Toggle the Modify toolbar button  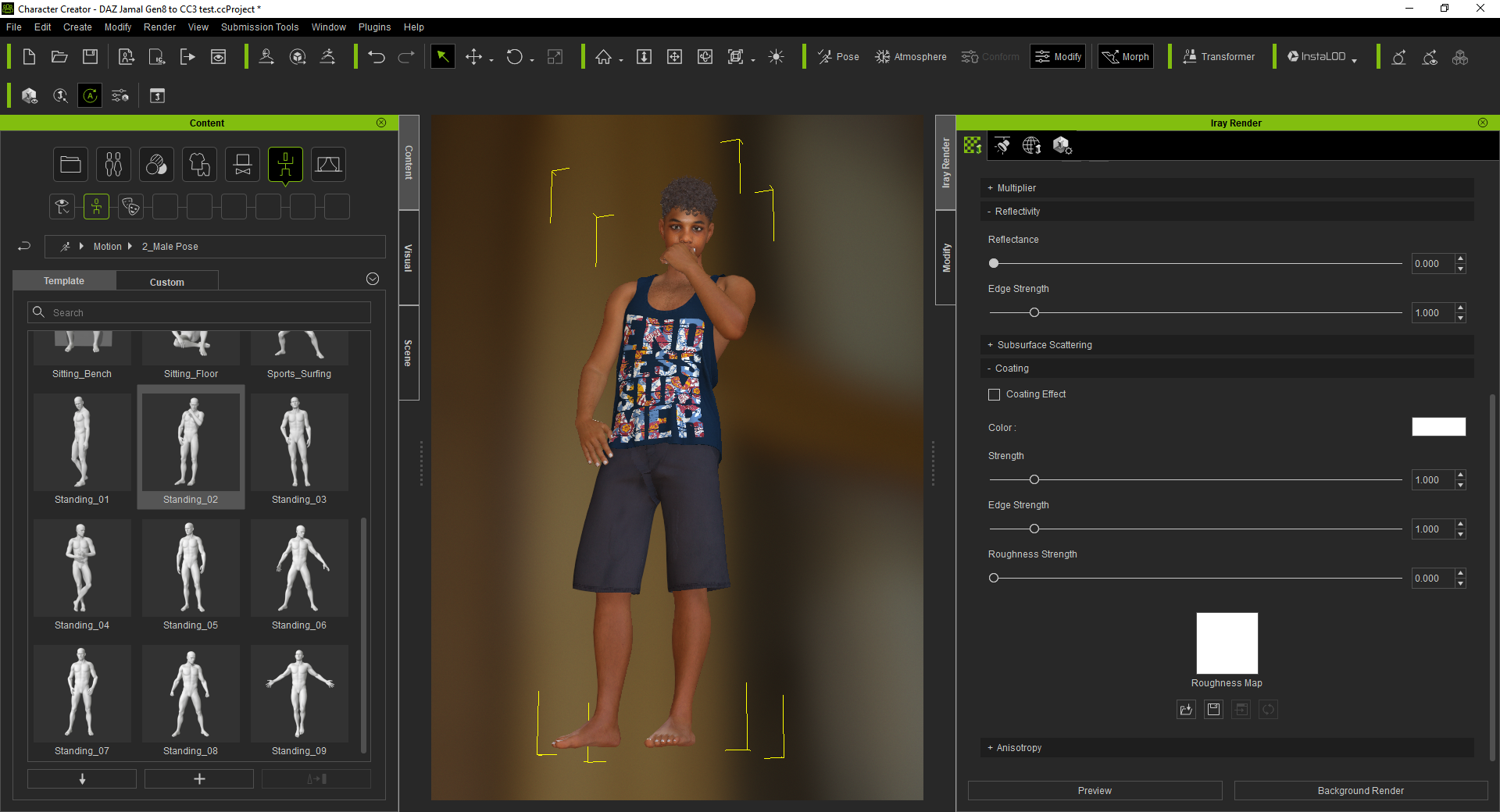[1058, 56]
